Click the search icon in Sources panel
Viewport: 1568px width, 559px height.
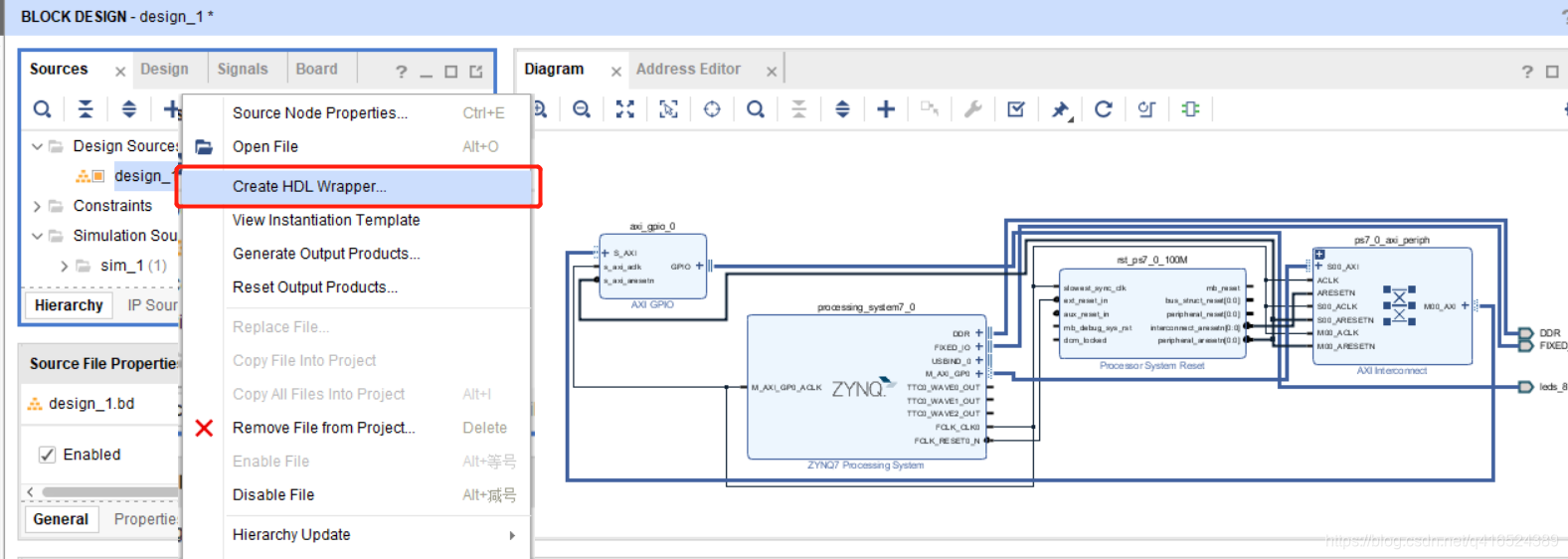click(x=42, y=109)
